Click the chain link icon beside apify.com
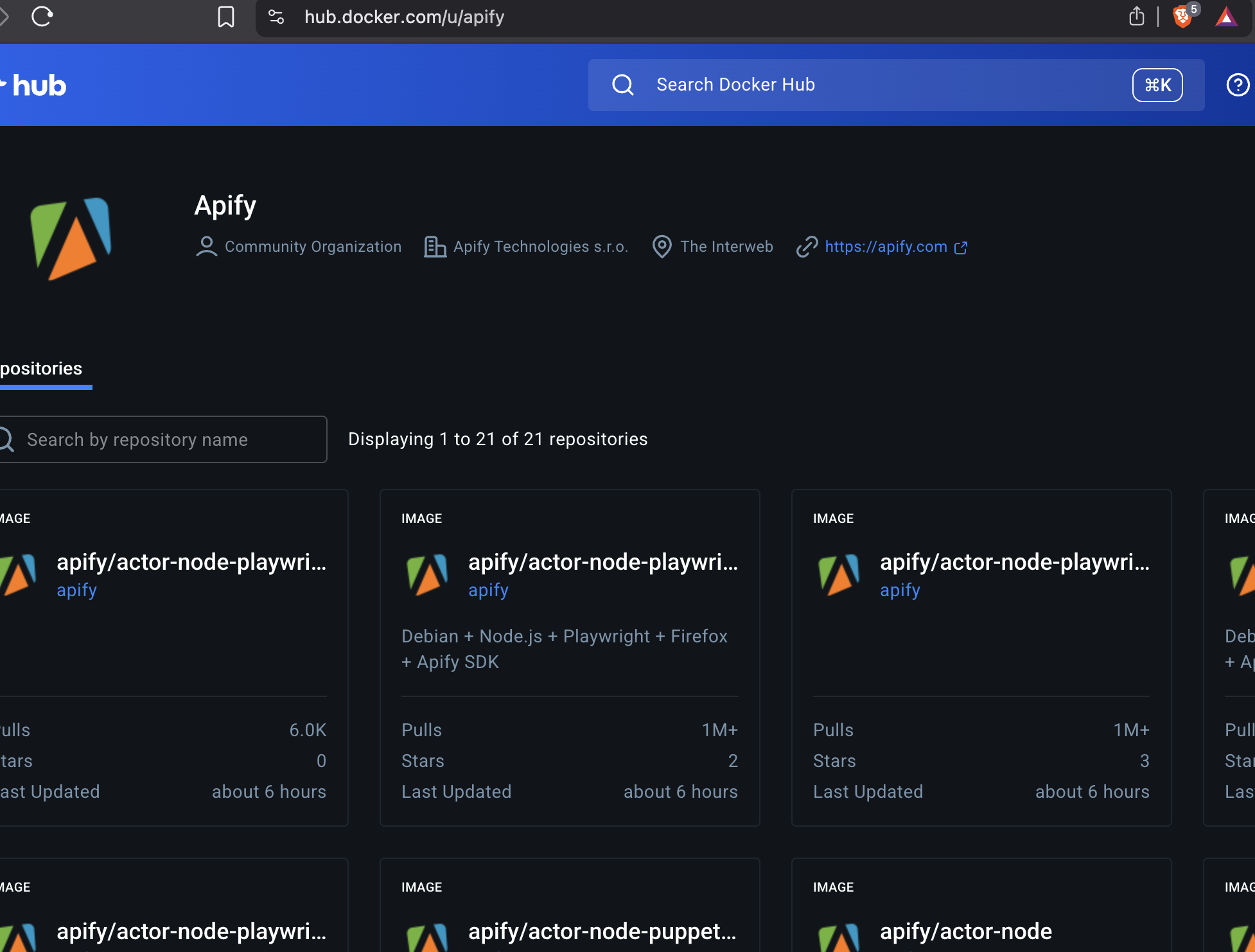The height and width of the screenshot is (952, 1255). [x=807, y=247]
